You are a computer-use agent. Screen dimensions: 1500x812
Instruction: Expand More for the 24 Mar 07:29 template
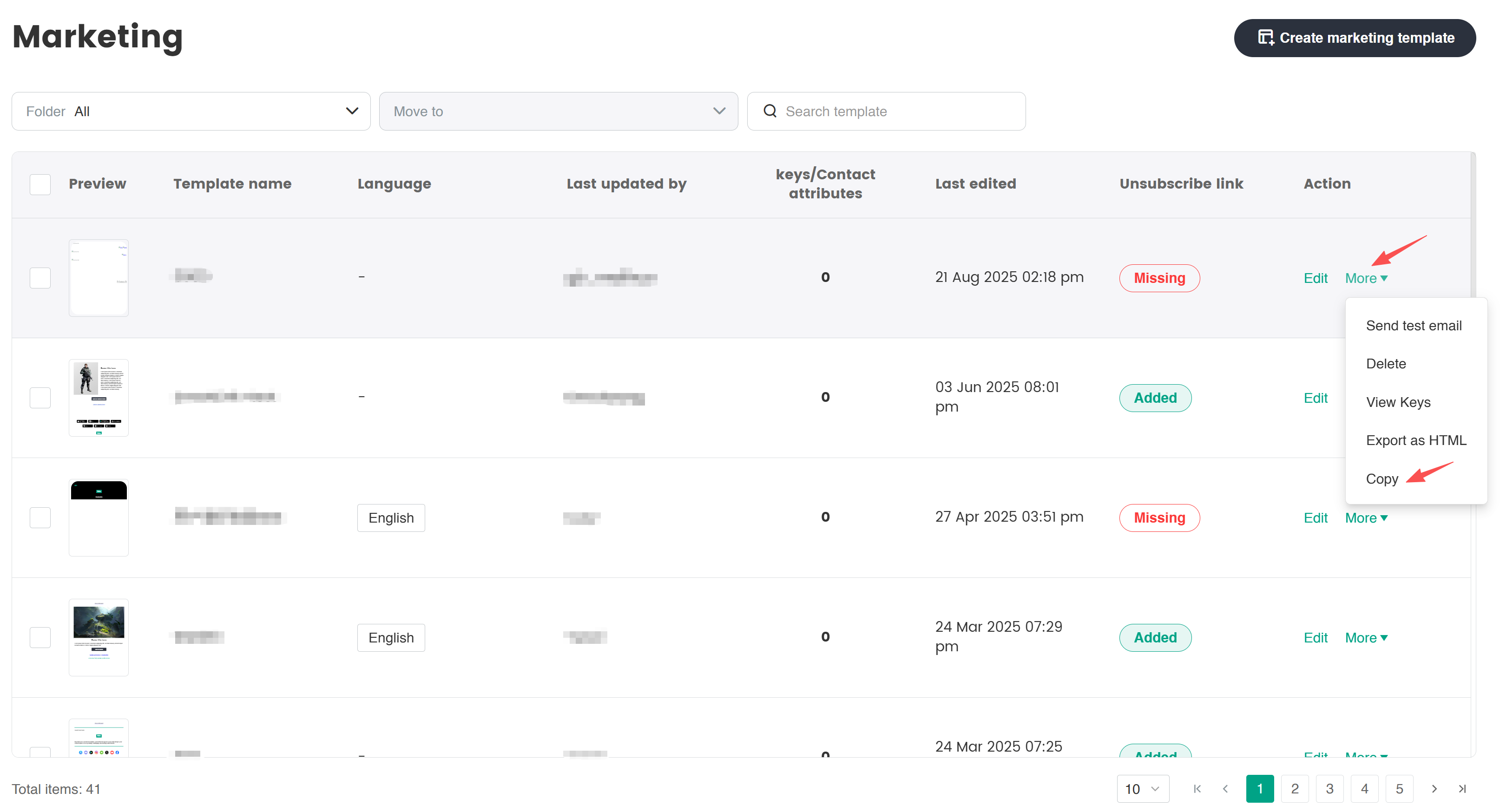pyautogui.click(x=1366, y=637)
